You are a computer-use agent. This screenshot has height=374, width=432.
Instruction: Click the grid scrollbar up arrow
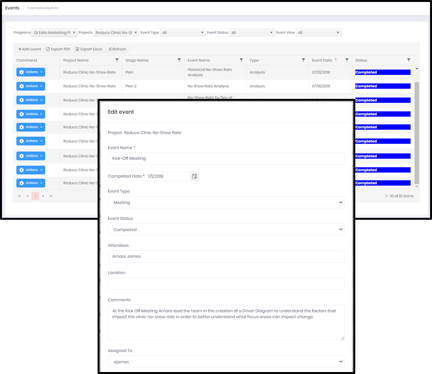(x=417, y=69)
